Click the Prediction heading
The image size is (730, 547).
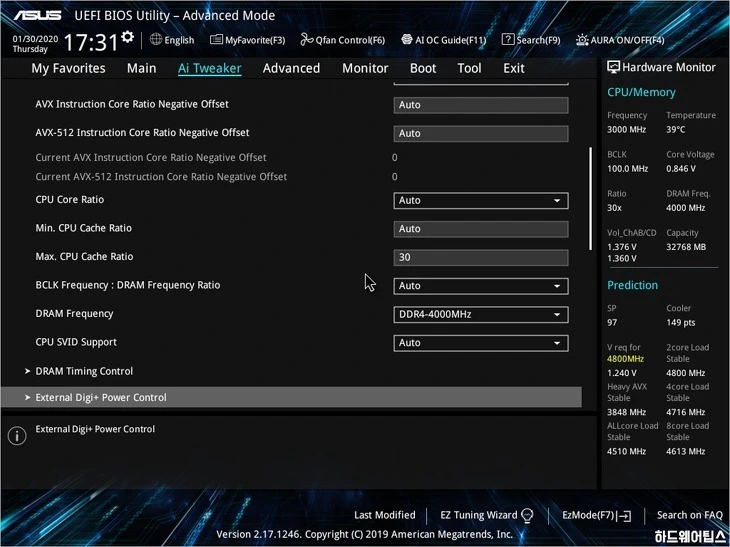pos(632,285)
